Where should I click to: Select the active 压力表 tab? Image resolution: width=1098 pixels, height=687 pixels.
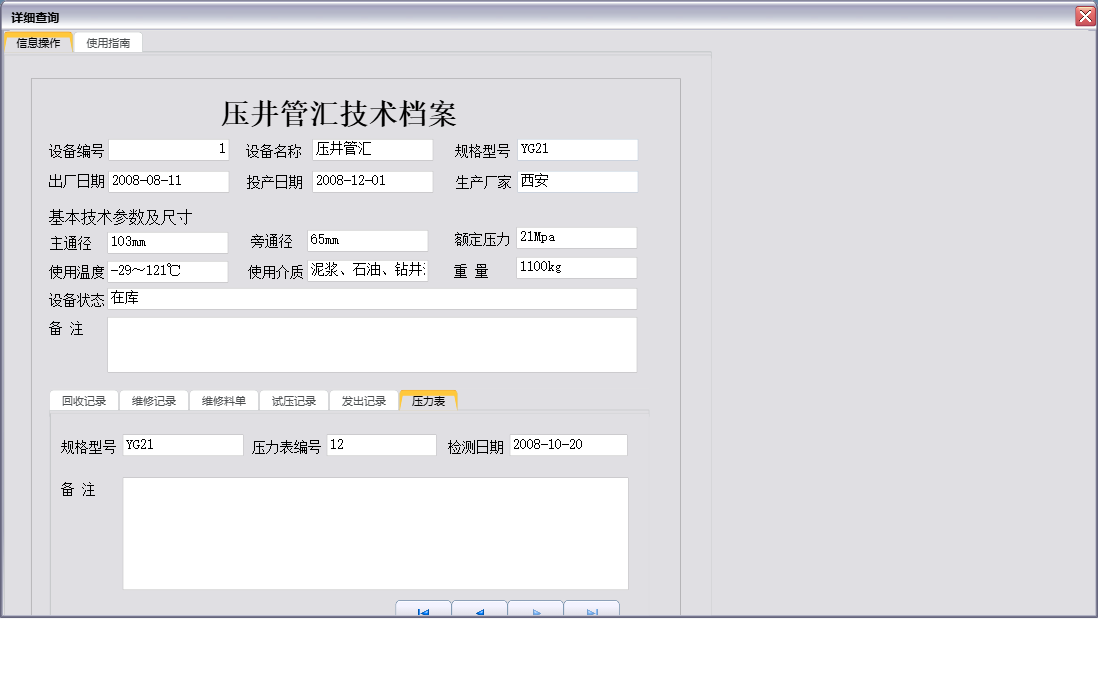[428, 398]
